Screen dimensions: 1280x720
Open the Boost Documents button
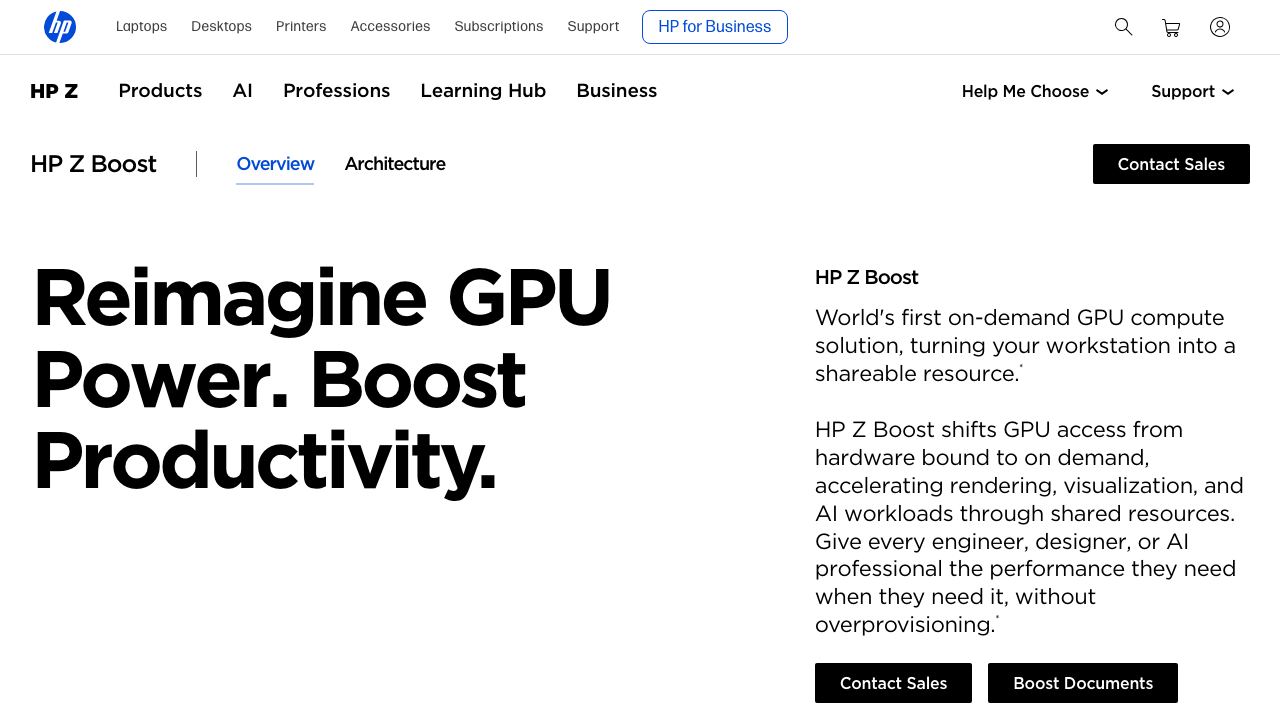(1083, 683)
